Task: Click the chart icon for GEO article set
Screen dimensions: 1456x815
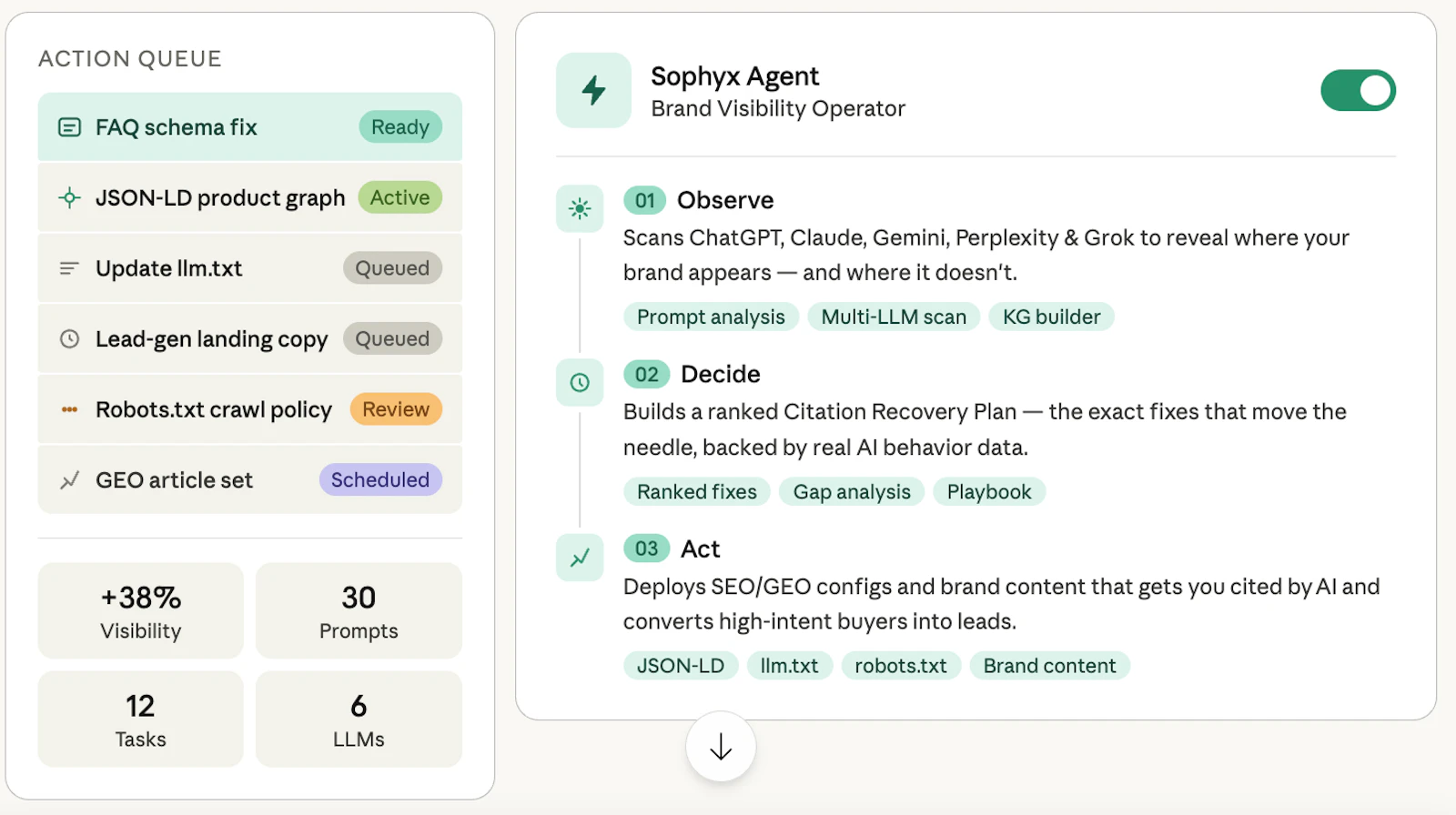Action: tap(69, 480)
